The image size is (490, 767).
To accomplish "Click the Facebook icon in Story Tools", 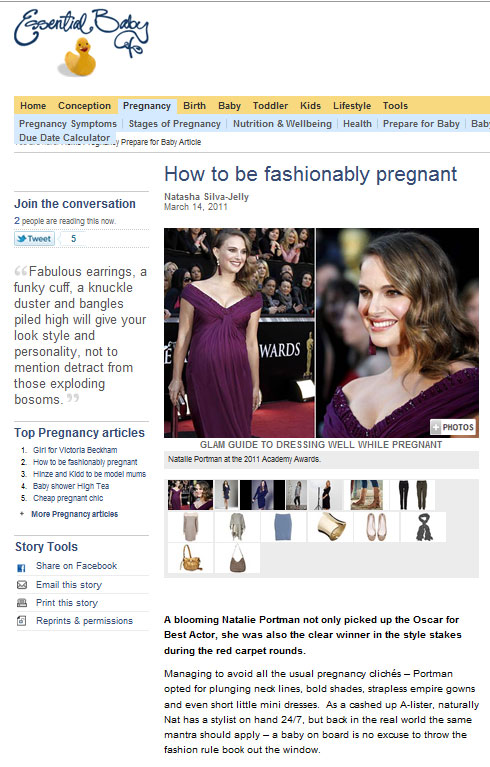I will coord(22,568).
